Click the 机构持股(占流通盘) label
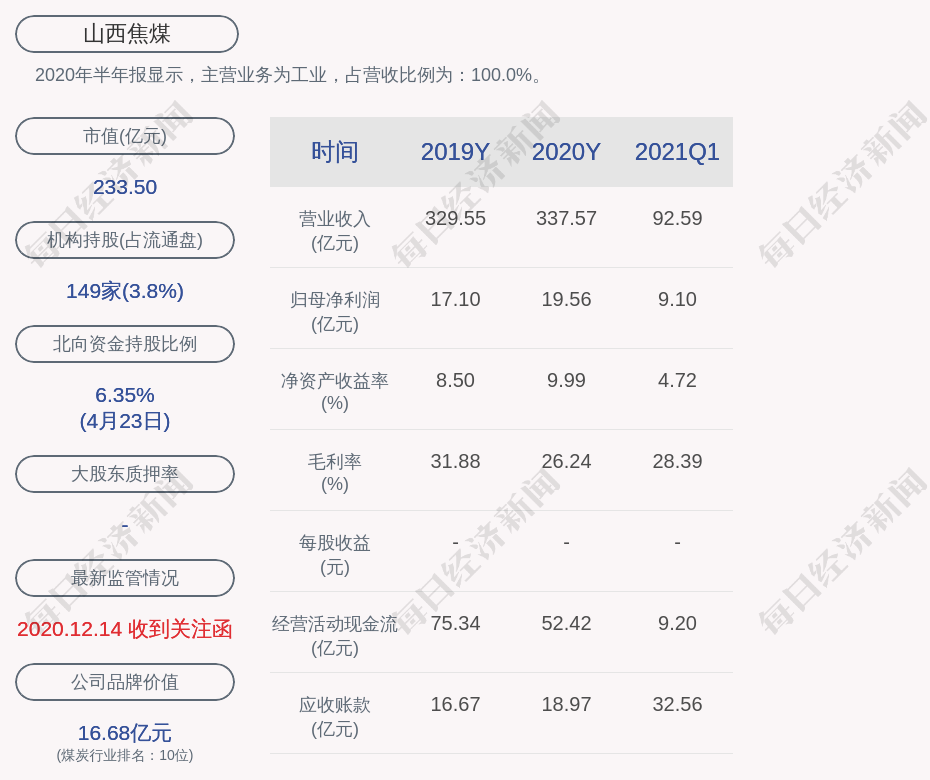The height and width of the screenshot is (780, 930). click(x=125, y=240)
